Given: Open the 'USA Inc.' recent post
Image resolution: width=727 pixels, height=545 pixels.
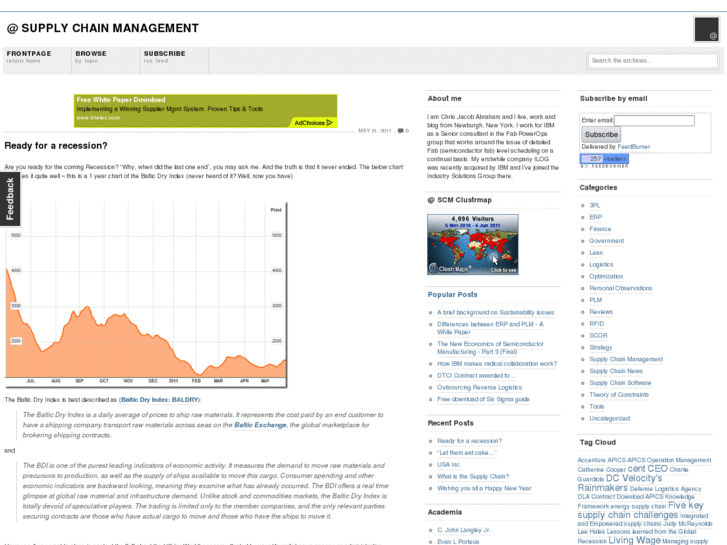Looking at the screenshot, I should tap(448, 465).
